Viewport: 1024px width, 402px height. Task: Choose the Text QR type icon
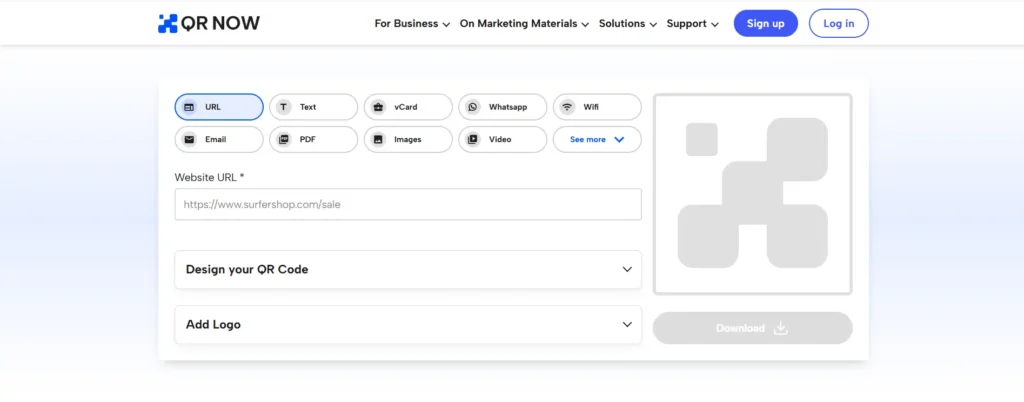(x=284, y=107)
